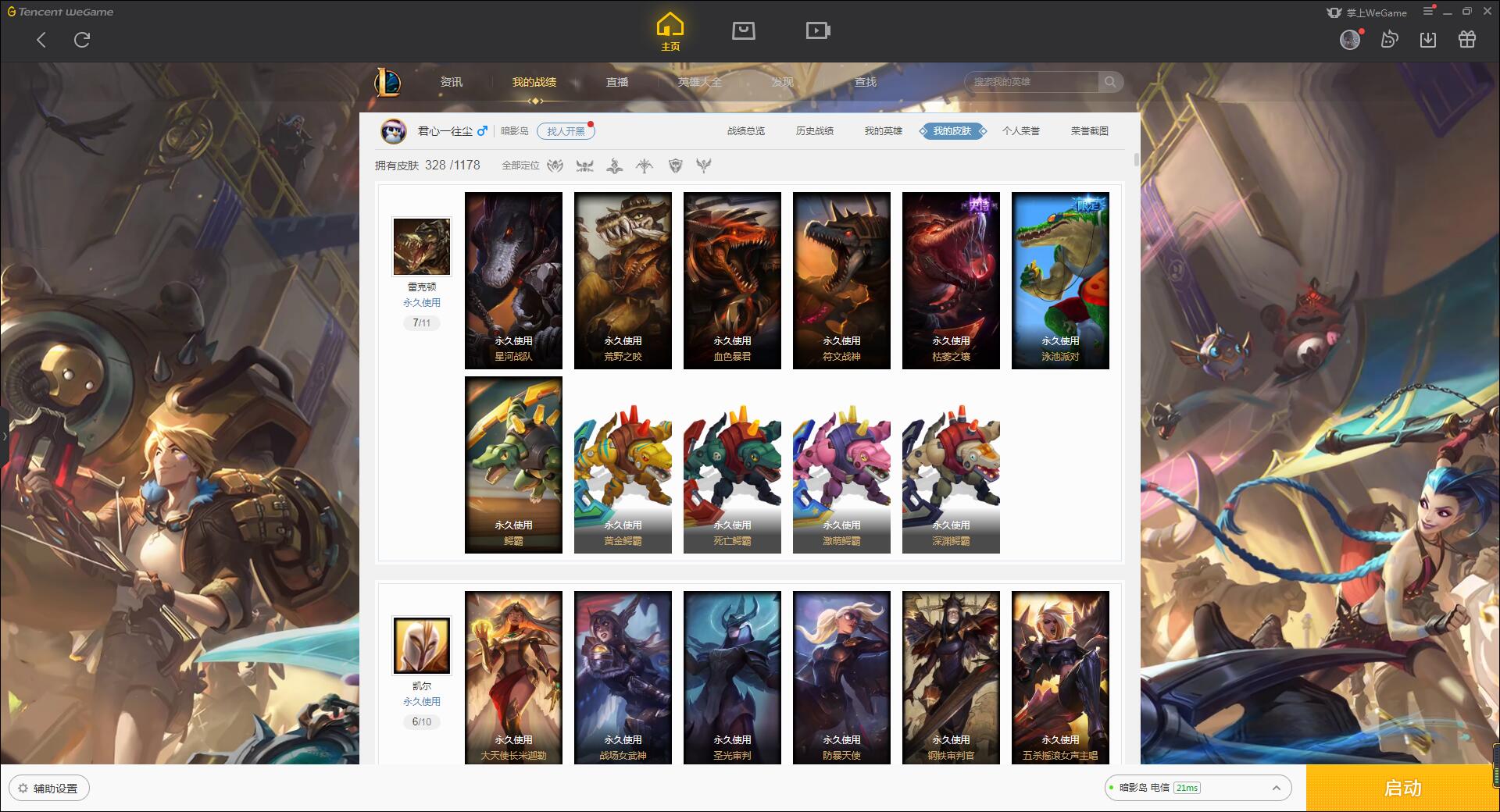Select the 战绩总览 sub-tab
Image resolution: width=1500 pixels, height=812 pixels.
[746, 131]
